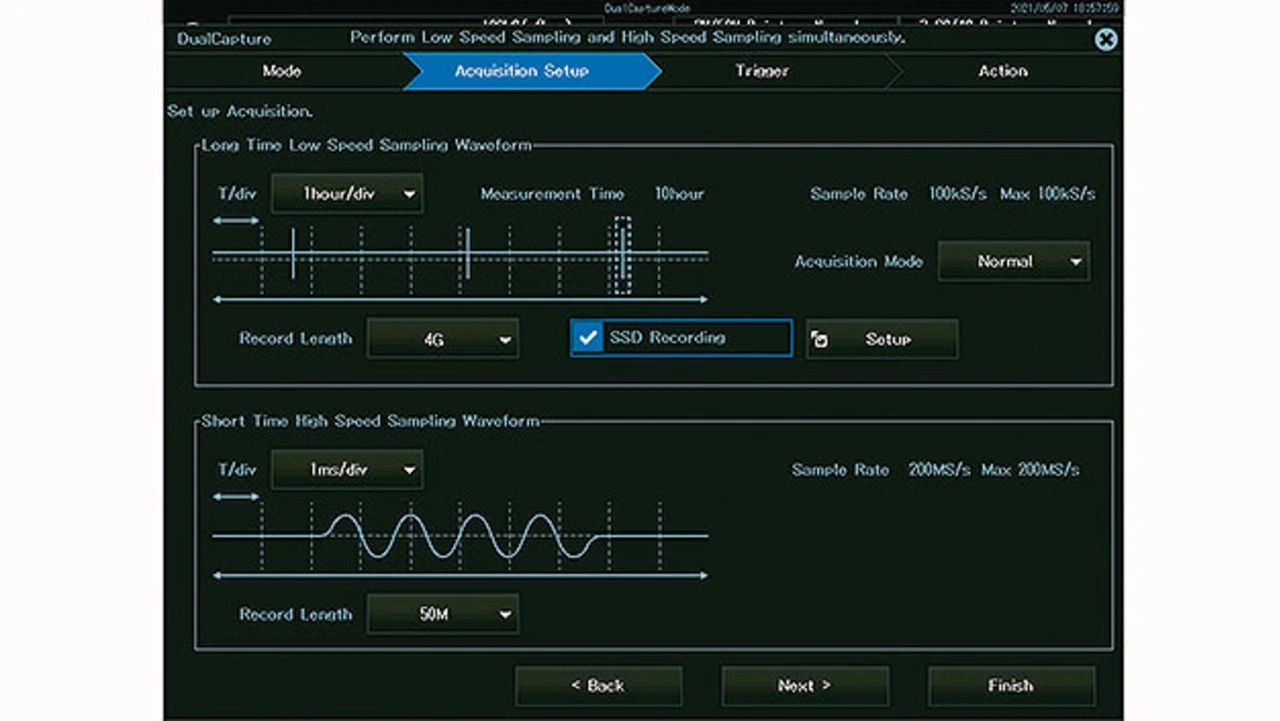Open the Action step tab

pyautogui.click(x=1002, y=71)
